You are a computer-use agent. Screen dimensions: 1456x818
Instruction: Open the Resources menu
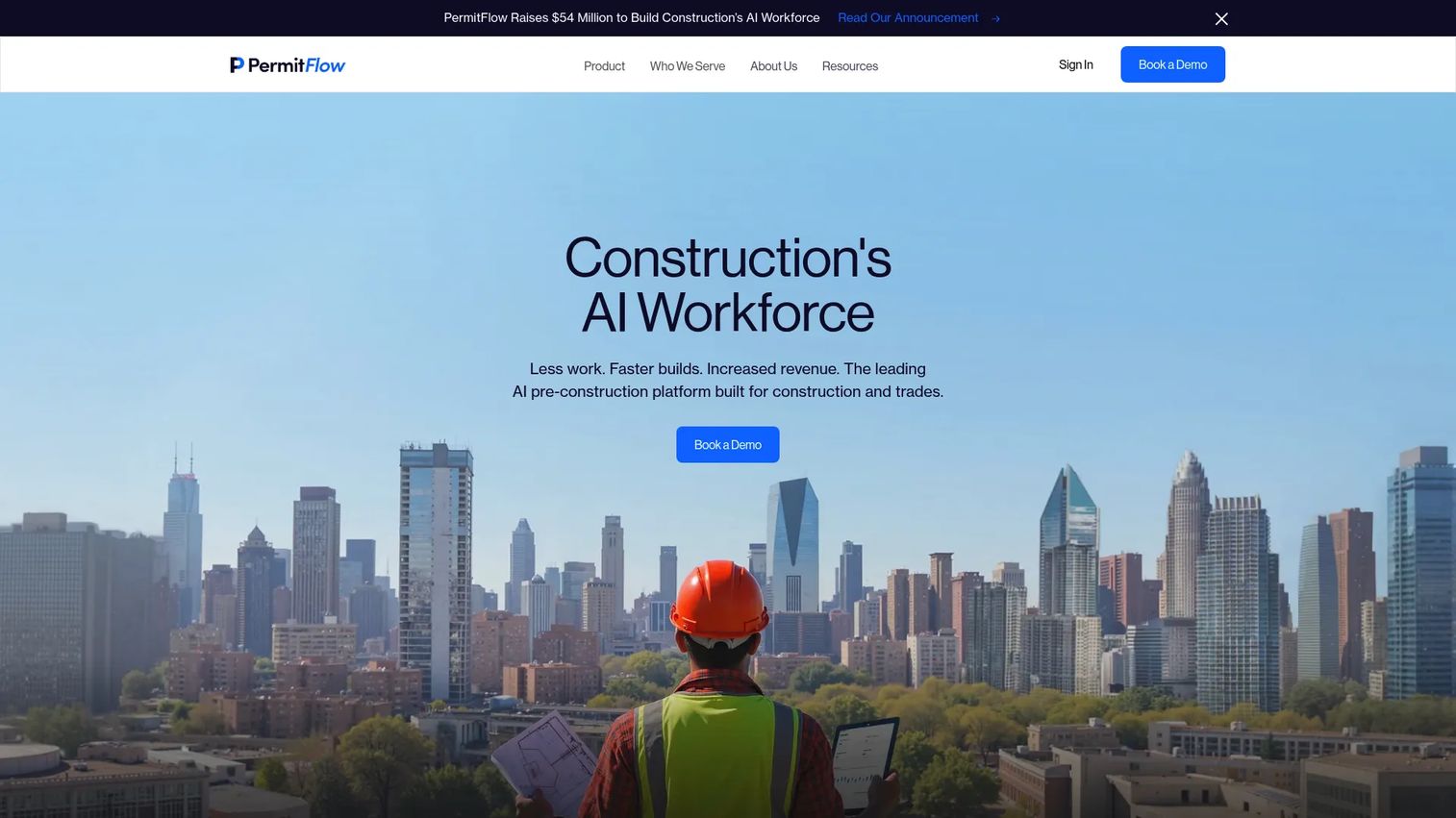point(850,66)
